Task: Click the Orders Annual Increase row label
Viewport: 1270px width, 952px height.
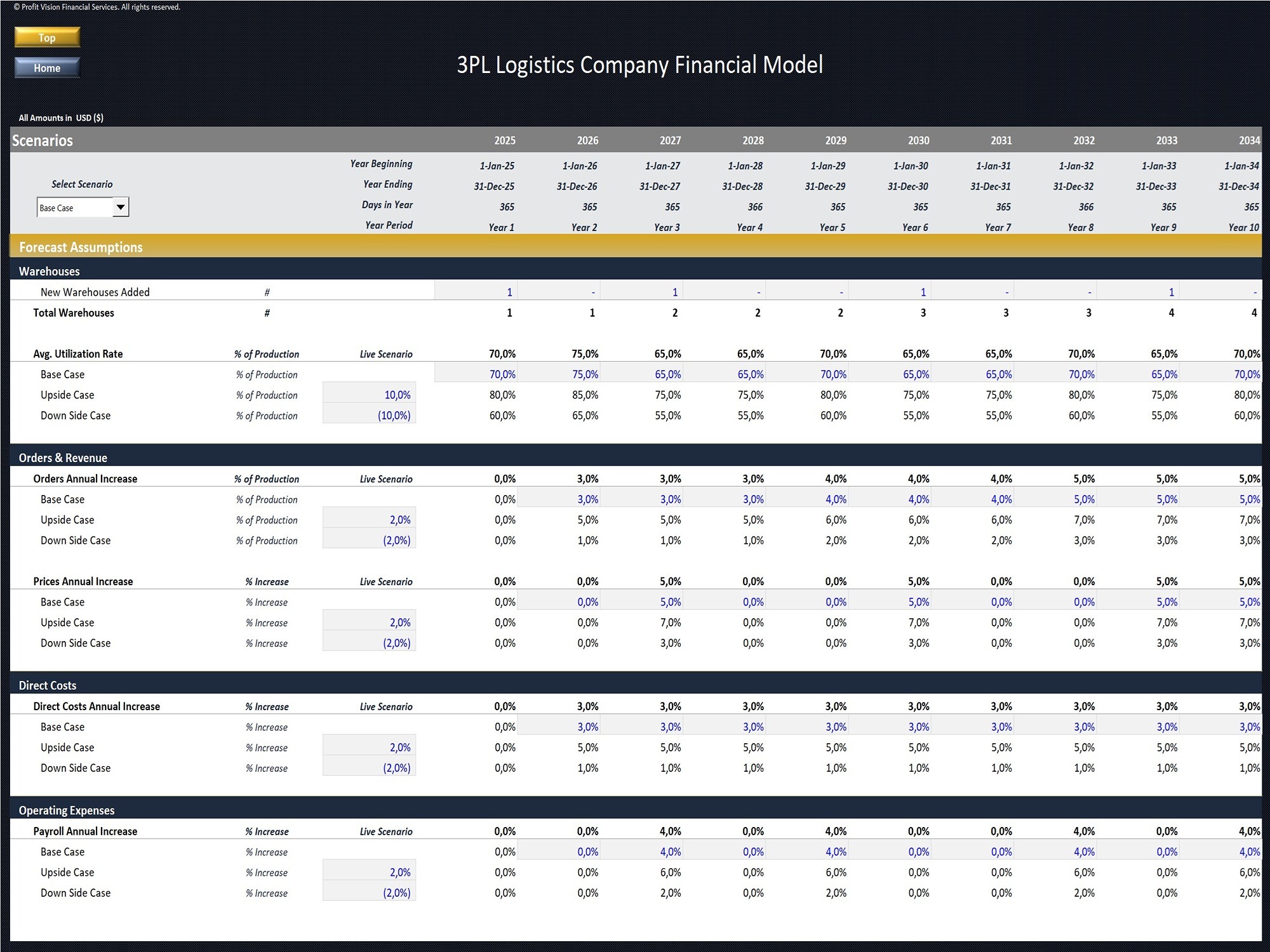Action: (85, 479)
